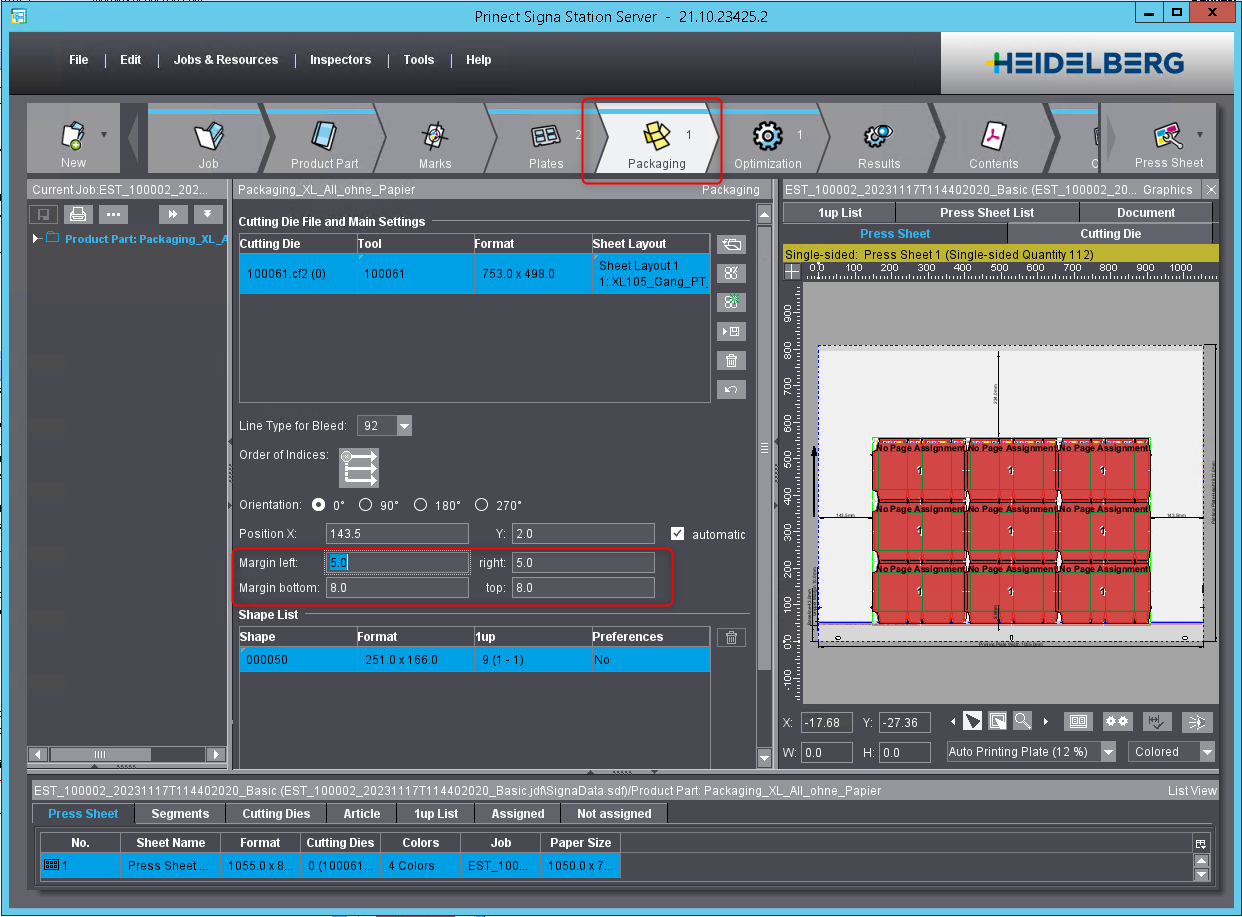Select the 0° orientation radio button

point(319,505)
